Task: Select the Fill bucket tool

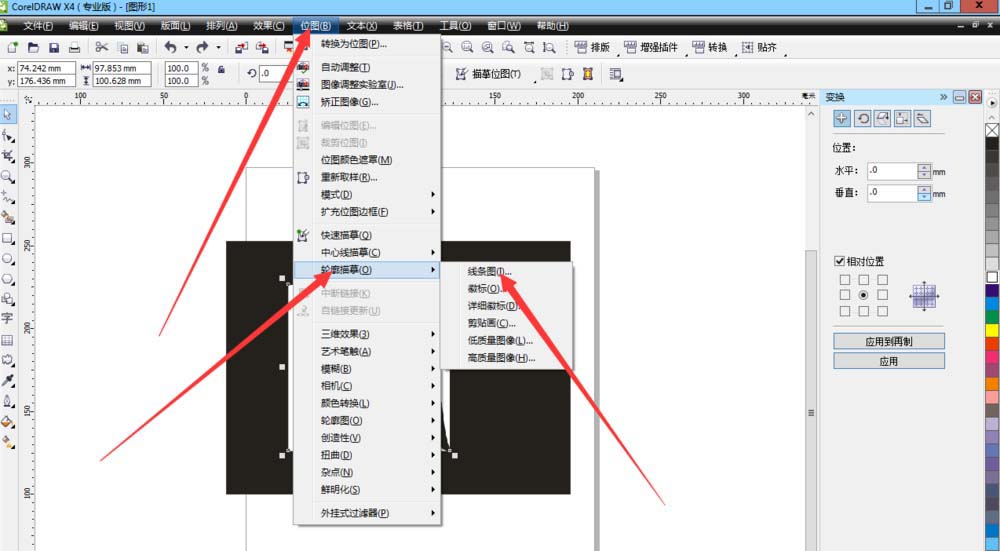Action: coord(8,422)
